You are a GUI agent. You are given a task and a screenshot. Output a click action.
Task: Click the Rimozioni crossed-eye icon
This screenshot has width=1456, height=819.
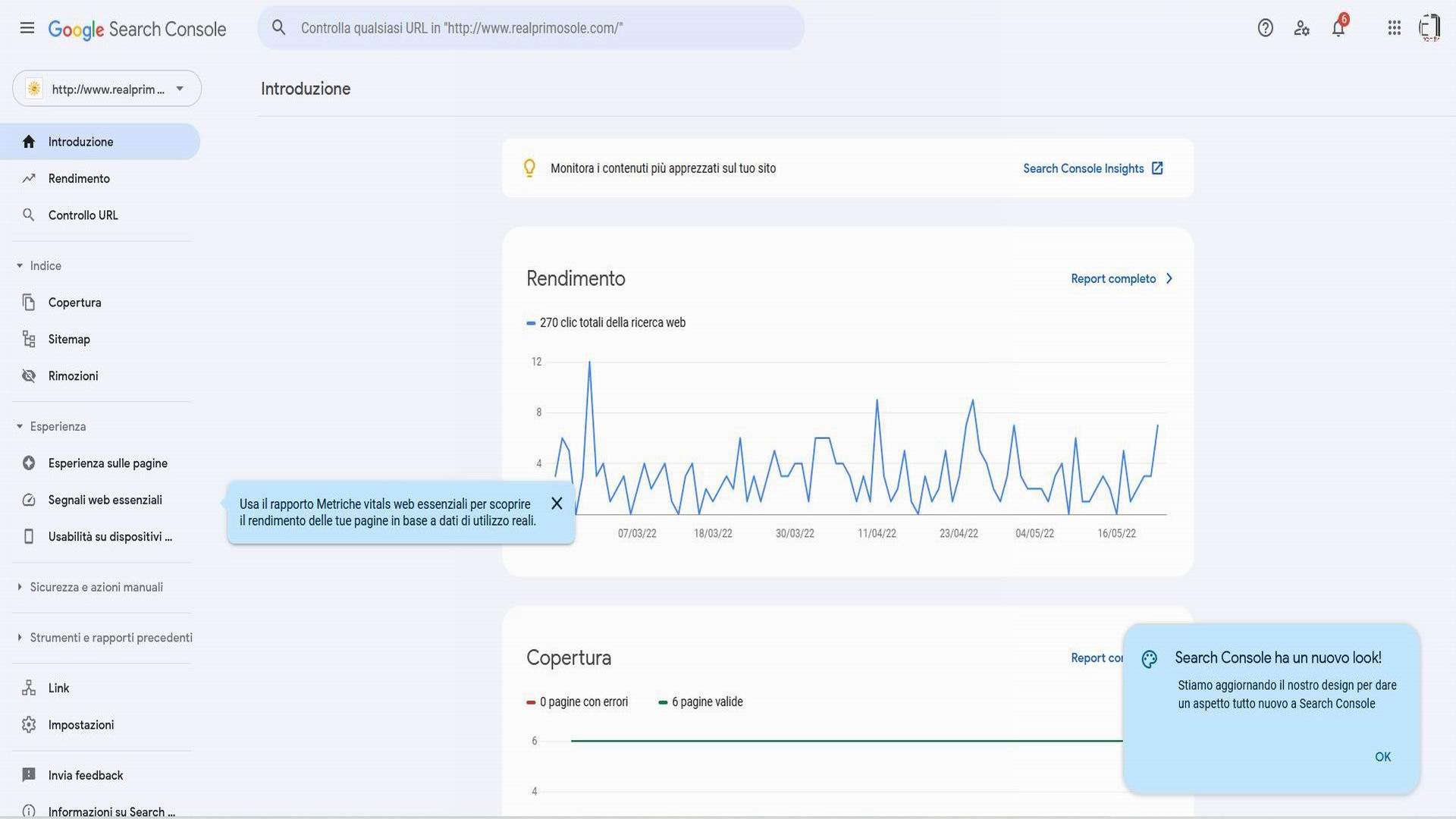[x=29, y=376]
